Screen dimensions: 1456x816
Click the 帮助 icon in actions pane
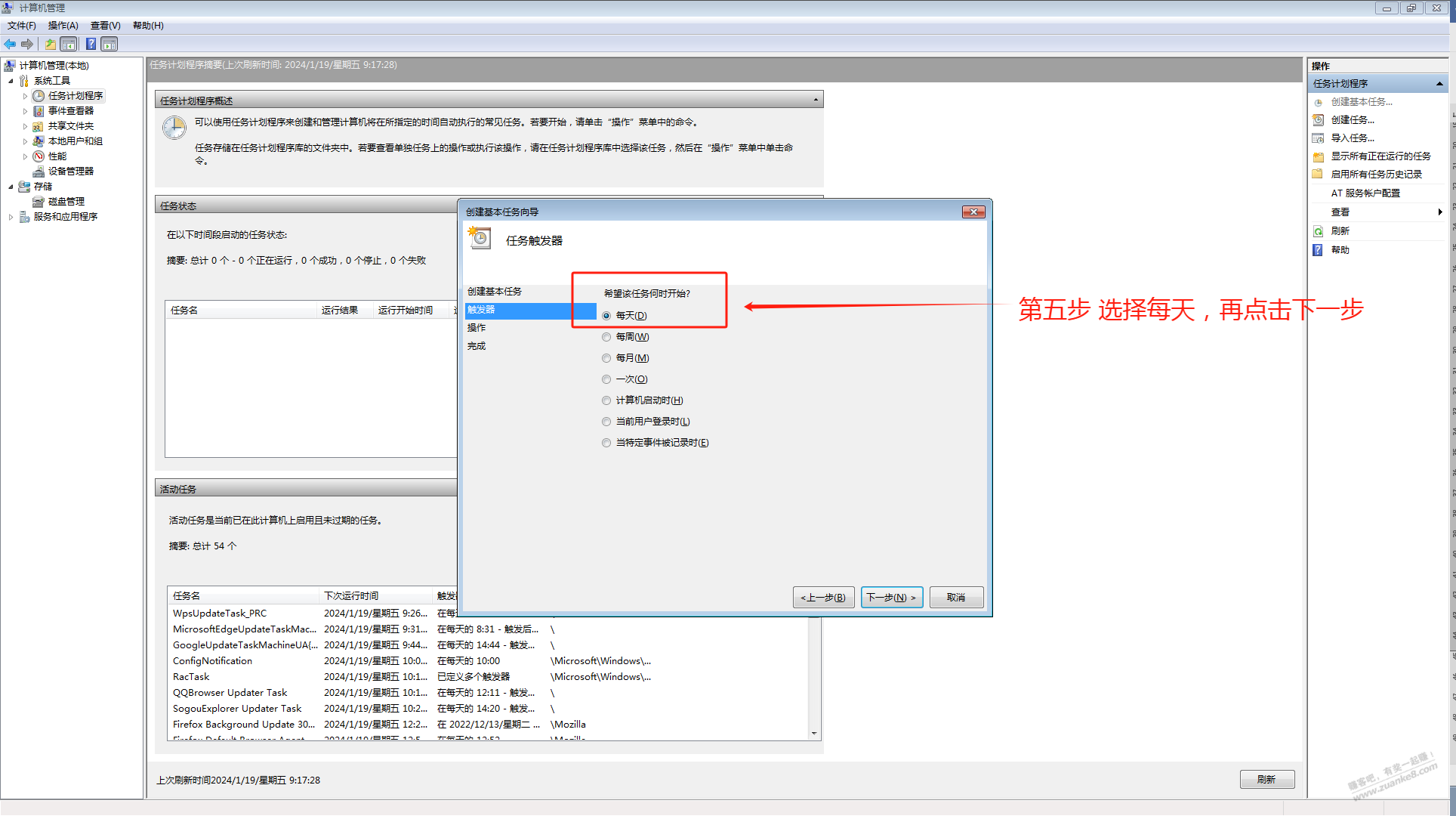point(1318,250)
